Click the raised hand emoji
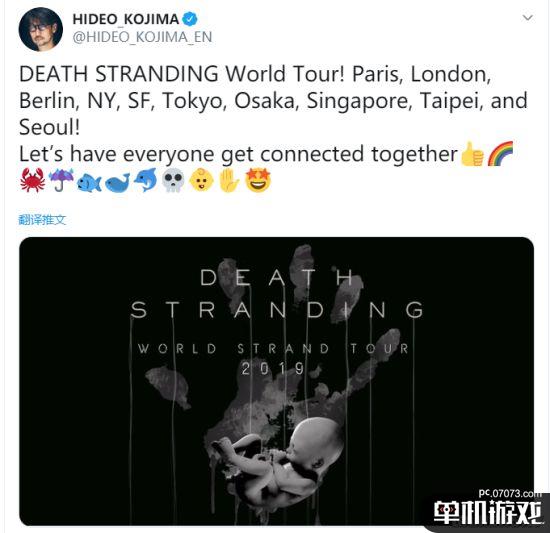This screenshot has height=533, width=550. [x=229, y=180]
